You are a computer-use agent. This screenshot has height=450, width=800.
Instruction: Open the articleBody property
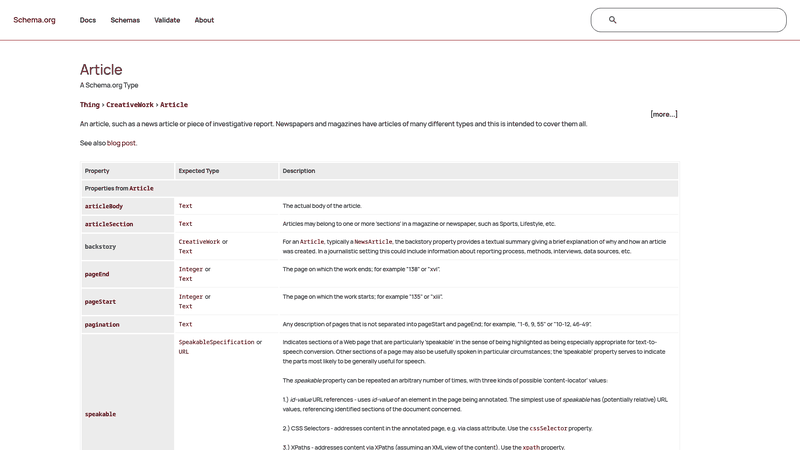pyautogui.click(x=104, y=206)
